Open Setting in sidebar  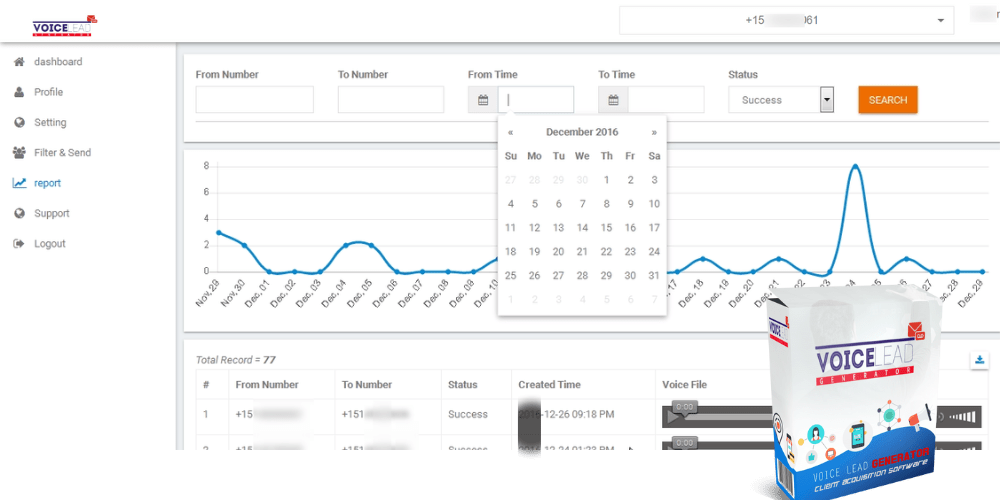(x=50, y=122)
